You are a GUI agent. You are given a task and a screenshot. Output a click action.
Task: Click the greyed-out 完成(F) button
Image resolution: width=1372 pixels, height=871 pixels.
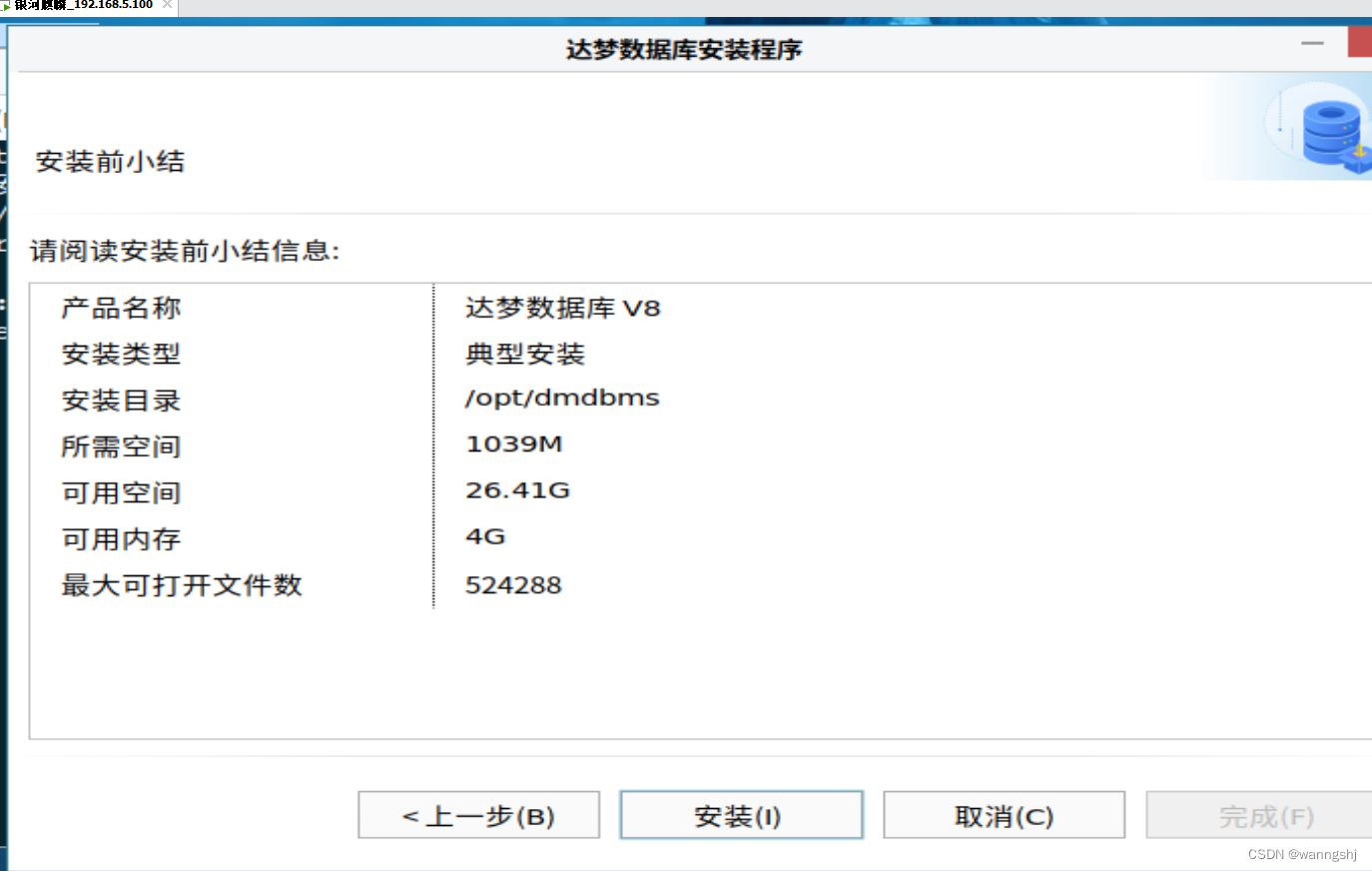click(1260, 815)
